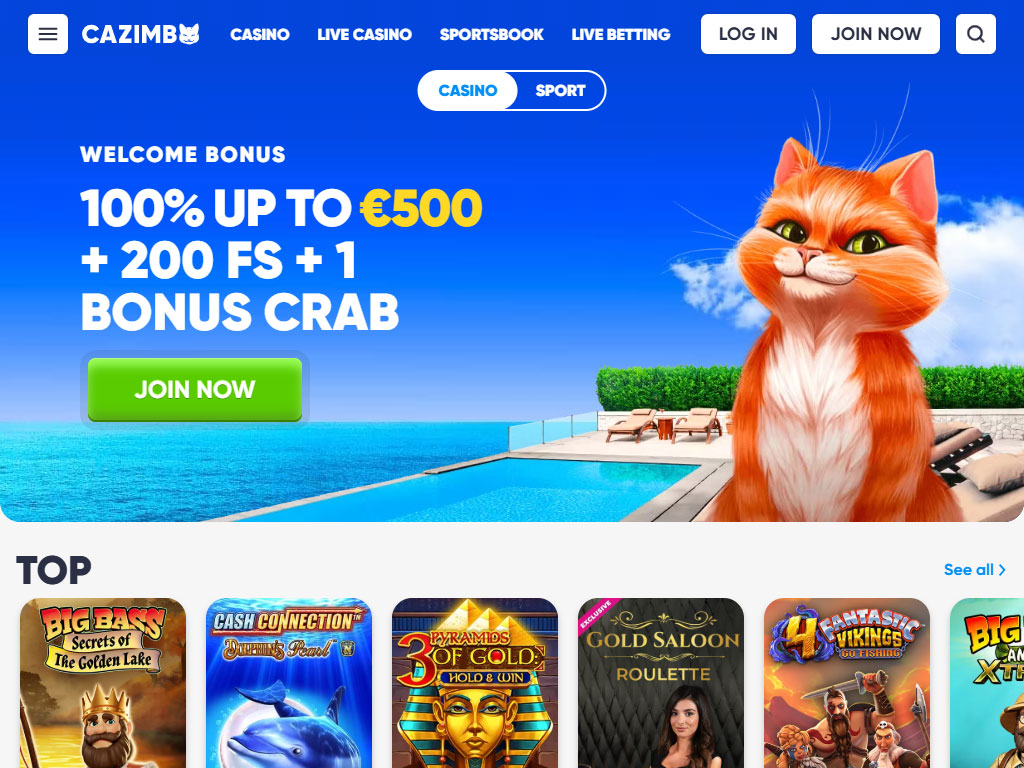Open the Live Casino menu item

[x=364, y=34]
